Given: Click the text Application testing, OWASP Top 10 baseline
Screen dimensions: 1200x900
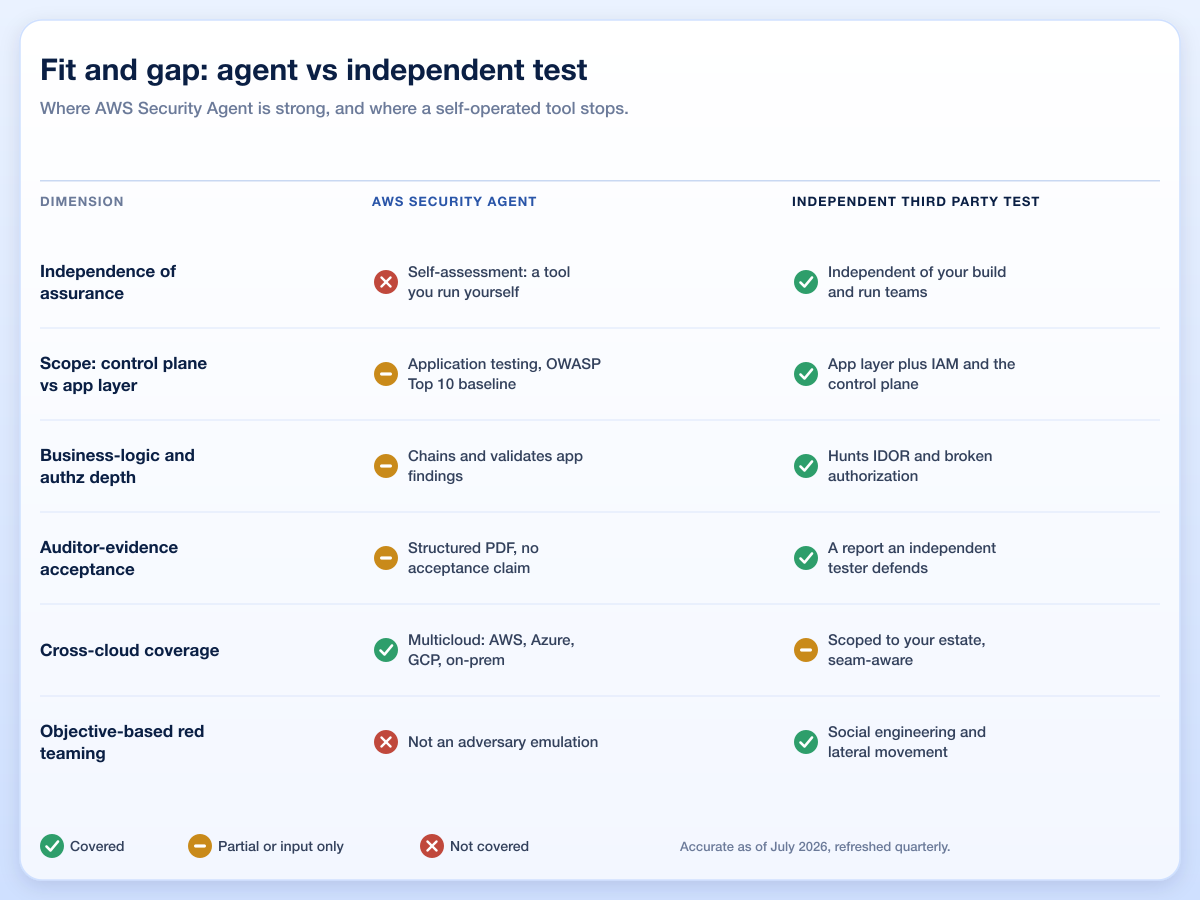Looking at the screenshot, I should click(x=504, y=374).
